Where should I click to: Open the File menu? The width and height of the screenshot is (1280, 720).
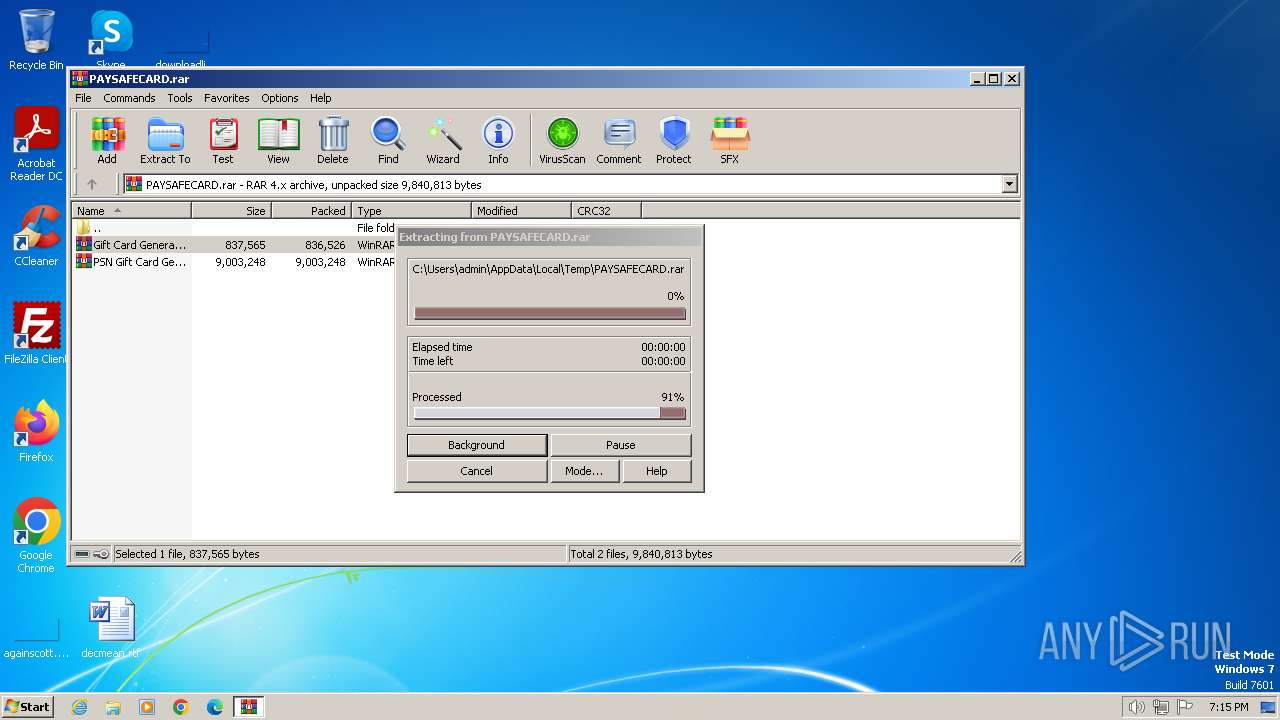[x=83, y=98]
